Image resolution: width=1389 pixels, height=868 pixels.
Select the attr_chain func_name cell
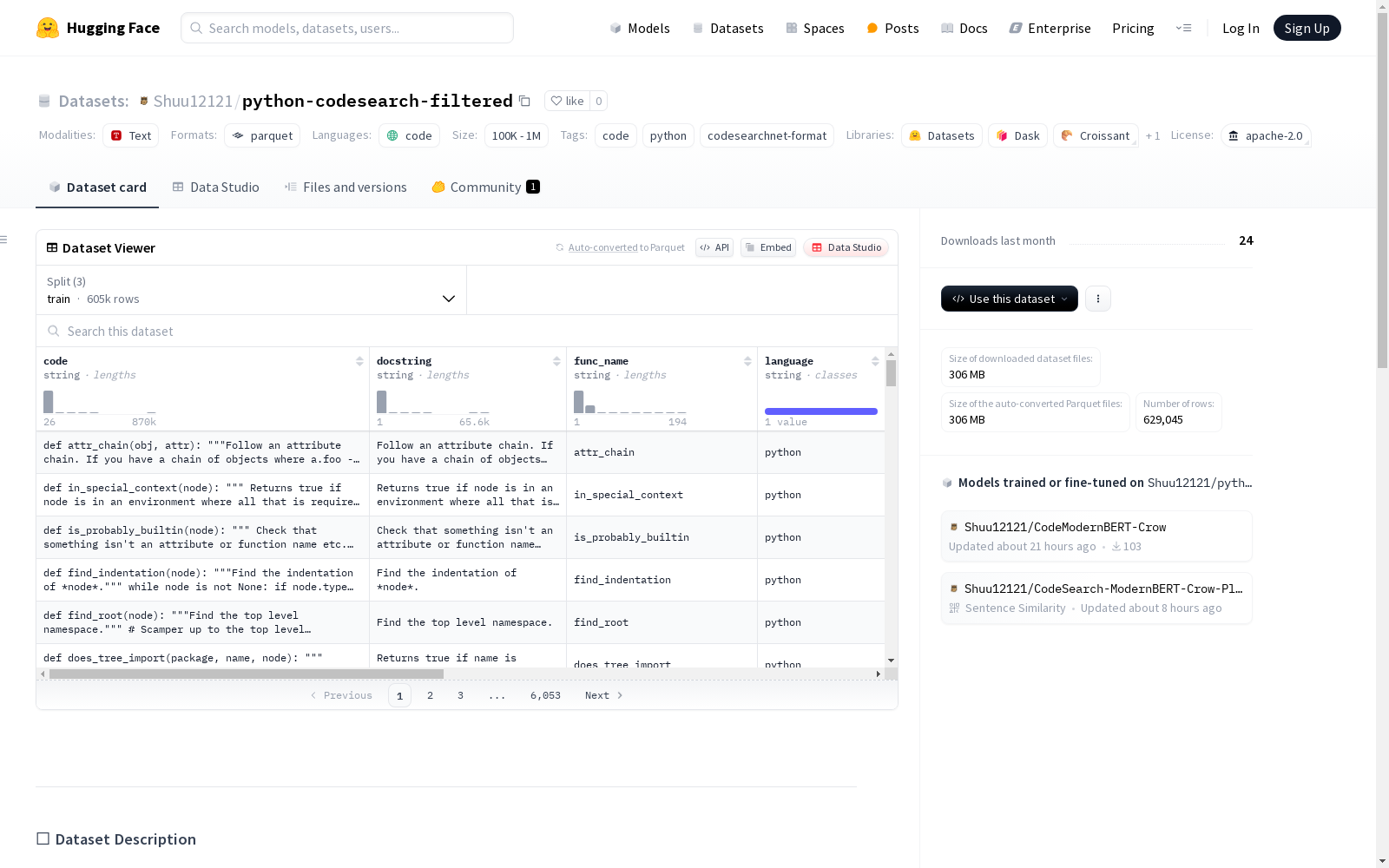(662, 452)
